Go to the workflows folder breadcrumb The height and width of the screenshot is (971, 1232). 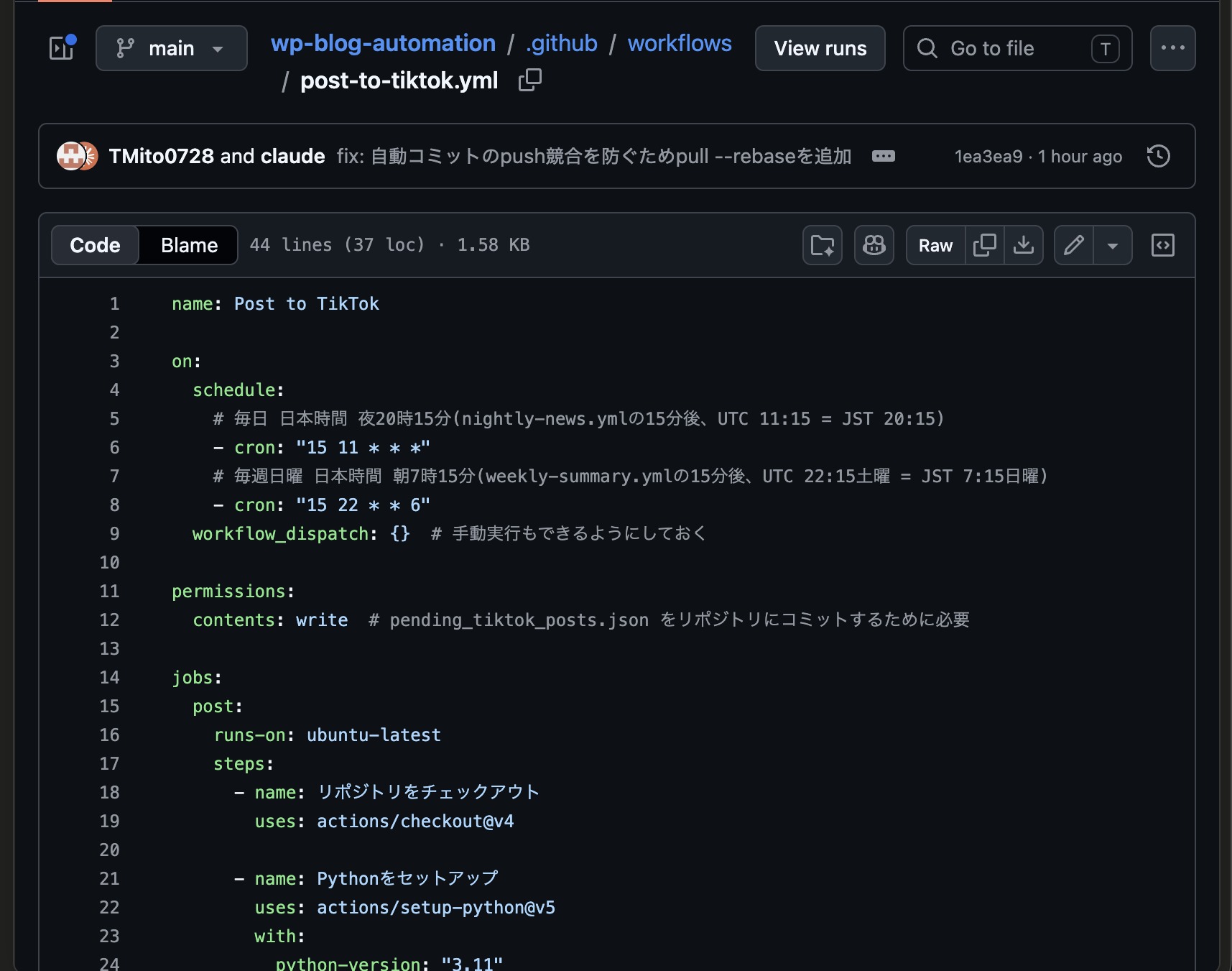(x=680, y=43)
